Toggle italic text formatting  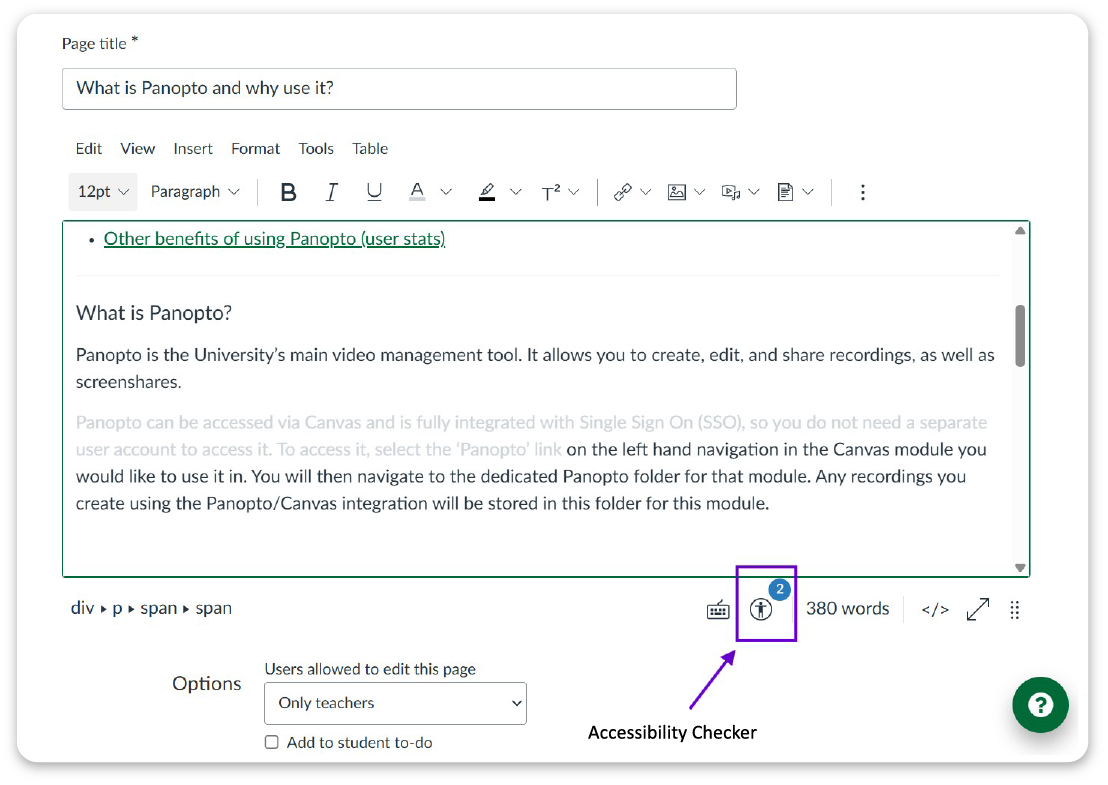[x=332, y=192]
